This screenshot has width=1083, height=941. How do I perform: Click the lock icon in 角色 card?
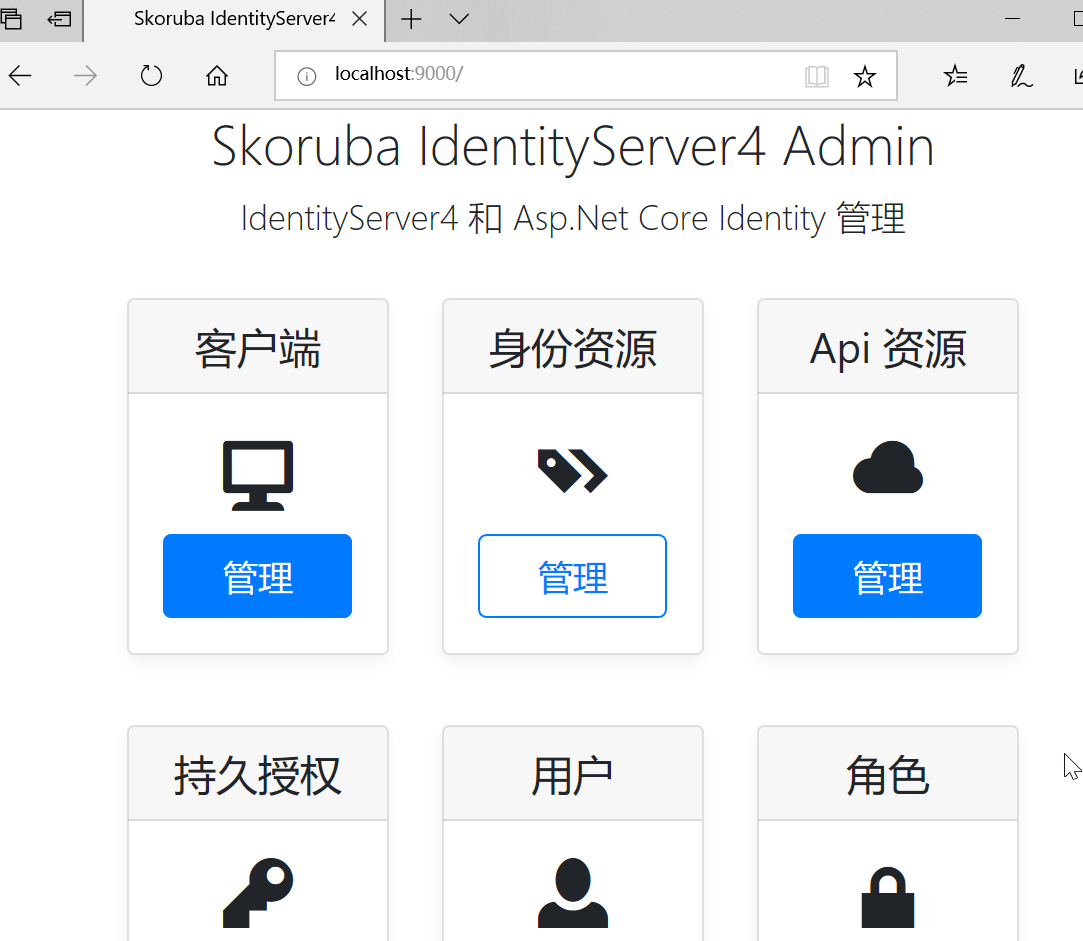[888, 897]
